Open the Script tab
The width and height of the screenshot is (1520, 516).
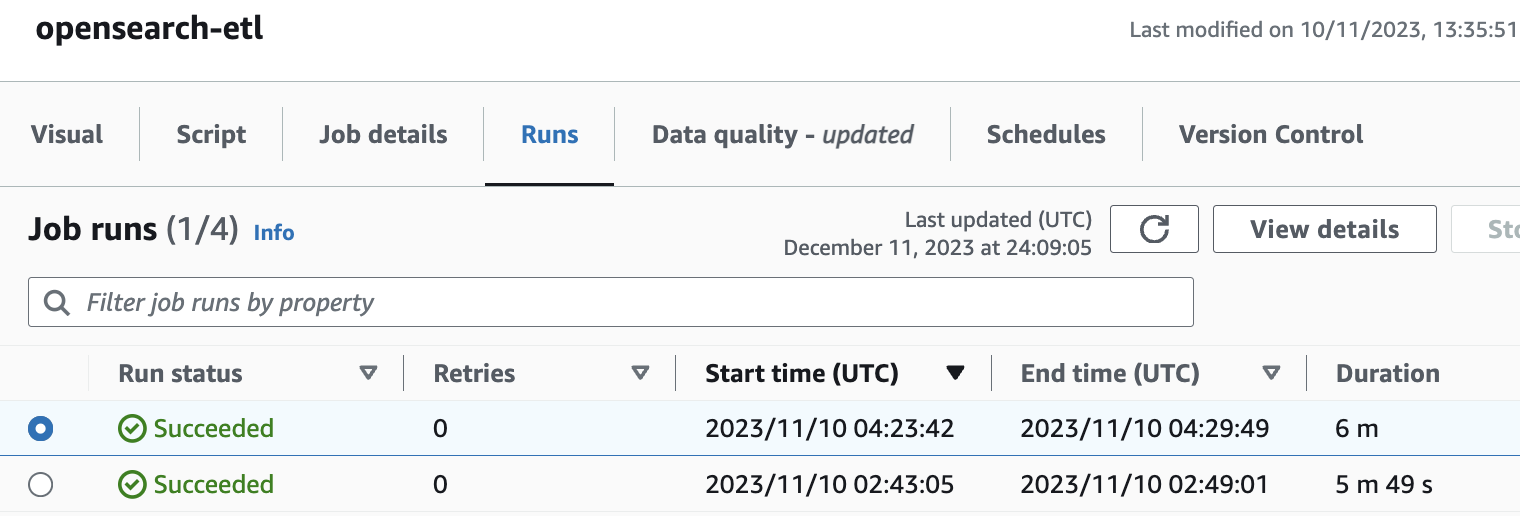pos(211,135)
